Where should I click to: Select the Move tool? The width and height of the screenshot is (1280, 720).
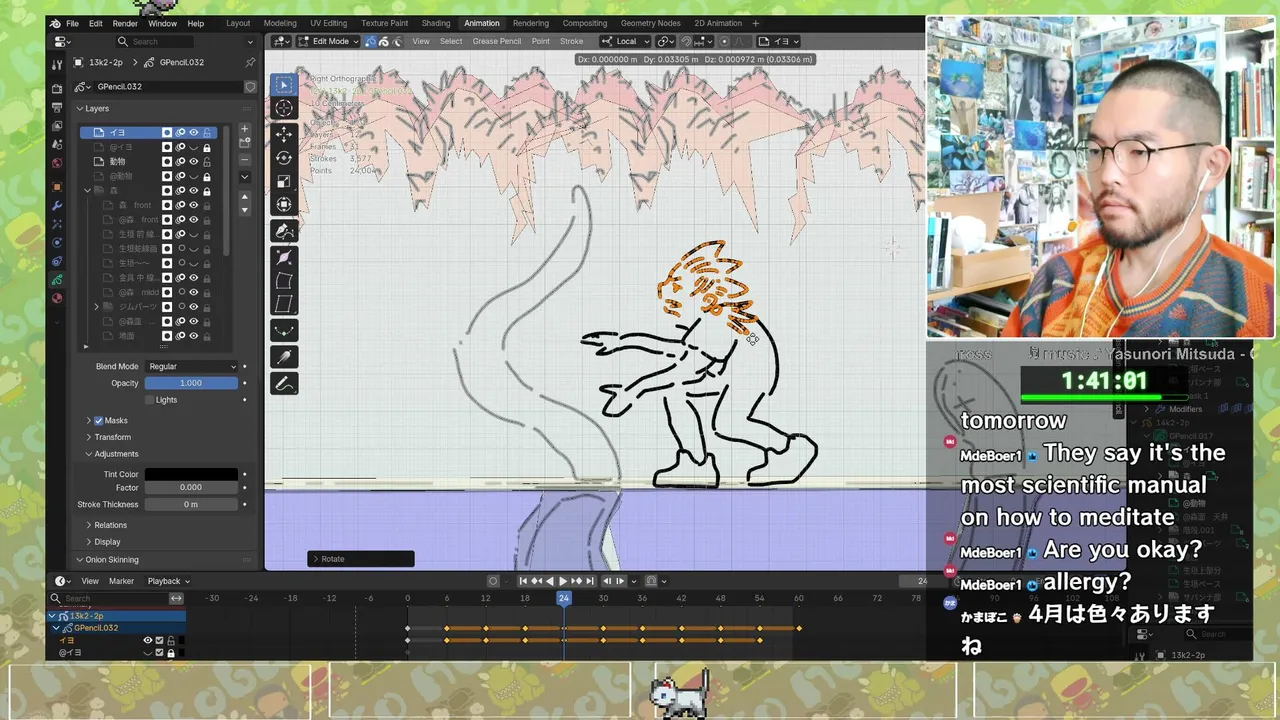point(284,134)
